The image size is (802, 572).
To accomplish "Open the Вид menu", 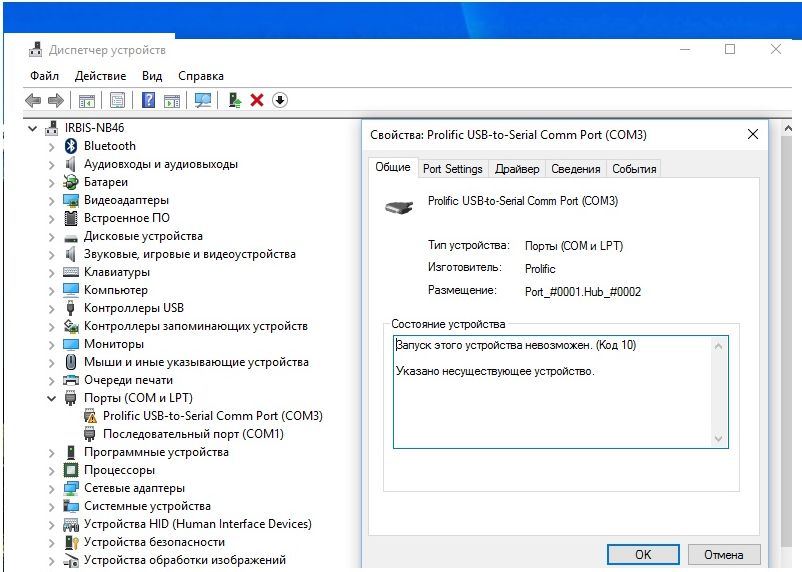I will [x=152, y=76].
